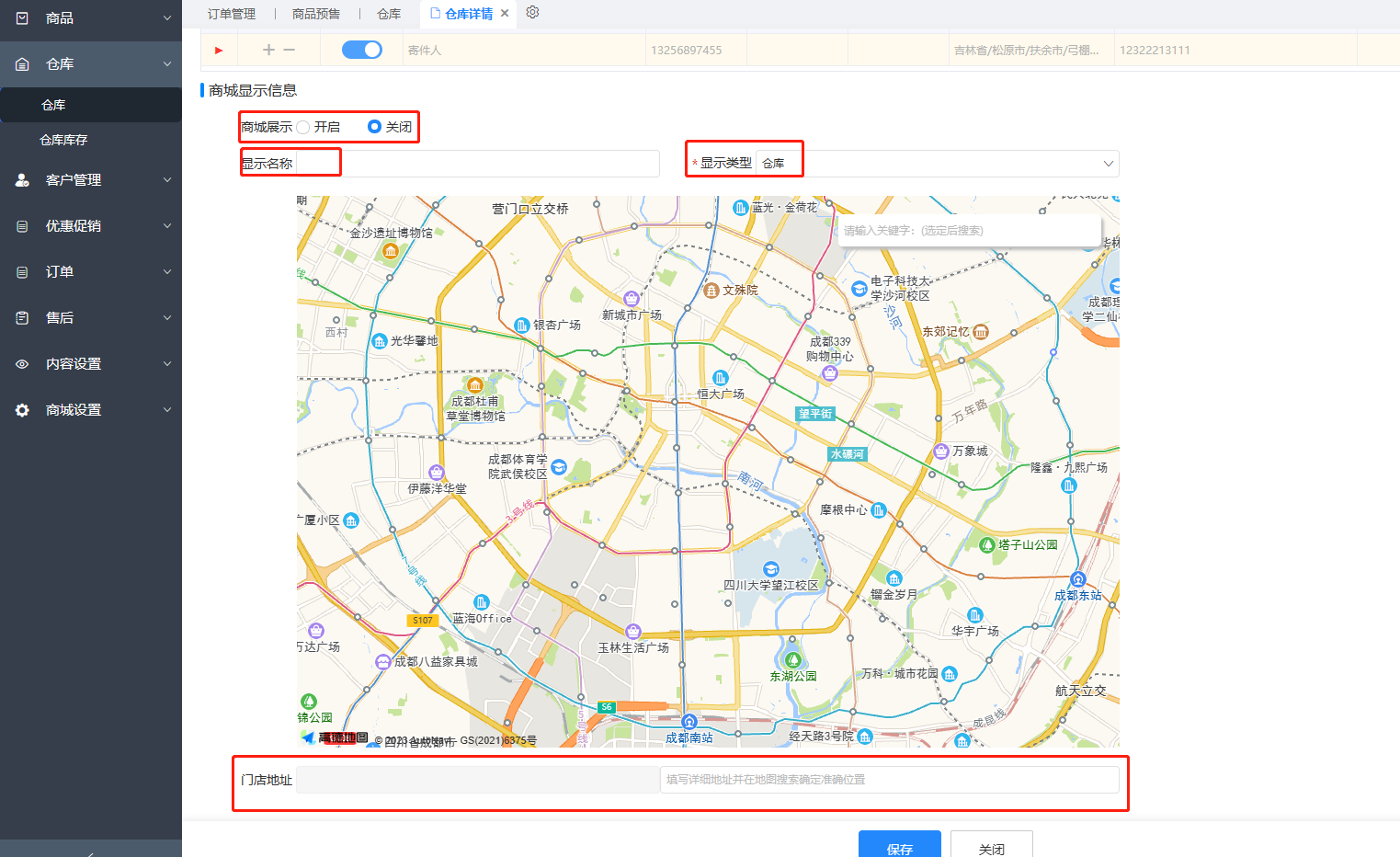The width and height of the screenshot is (1400, 857).
Task: Click the blue 保存 button
Action: 900,844
